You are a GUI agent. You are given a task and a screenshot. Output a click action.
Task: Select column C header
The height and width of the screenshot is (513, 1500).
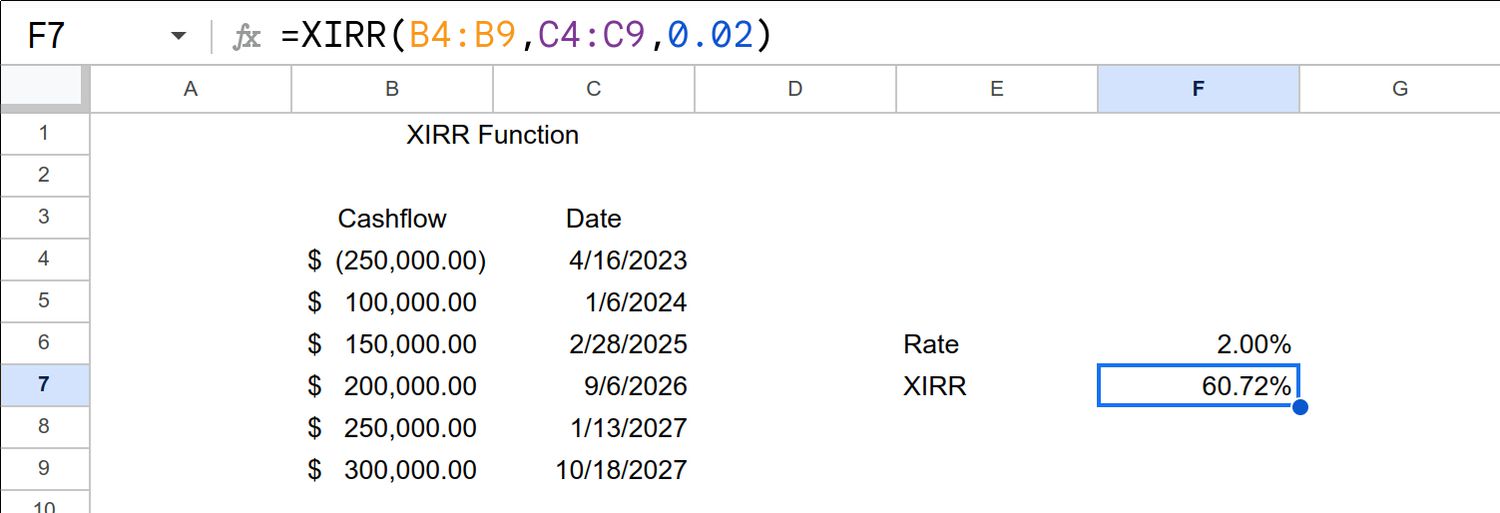(594, 89)
